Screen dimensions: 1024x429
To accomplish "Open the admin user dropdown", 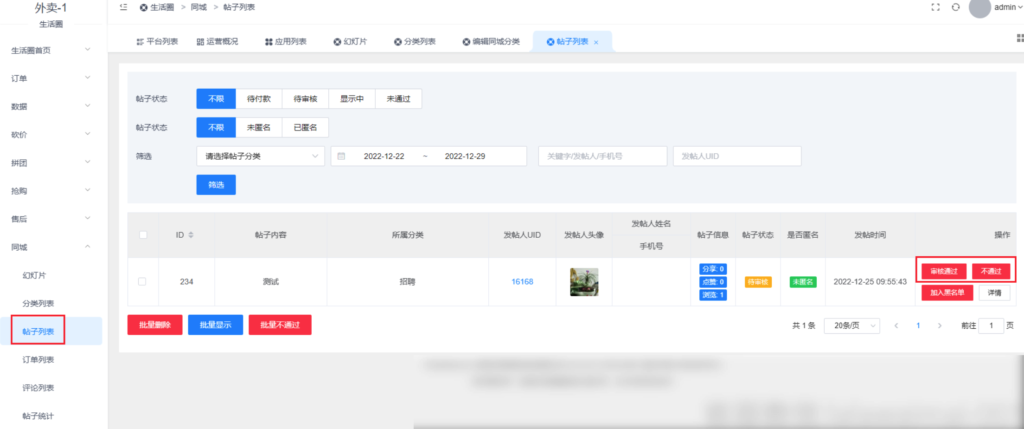I will coord(1008,7).
